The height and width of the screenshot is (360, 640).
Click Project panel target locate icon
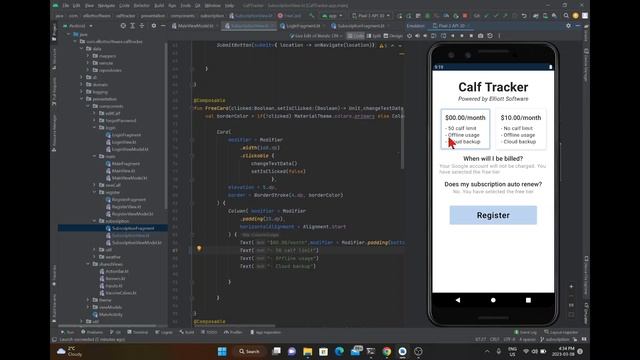[x=123, y=26]
